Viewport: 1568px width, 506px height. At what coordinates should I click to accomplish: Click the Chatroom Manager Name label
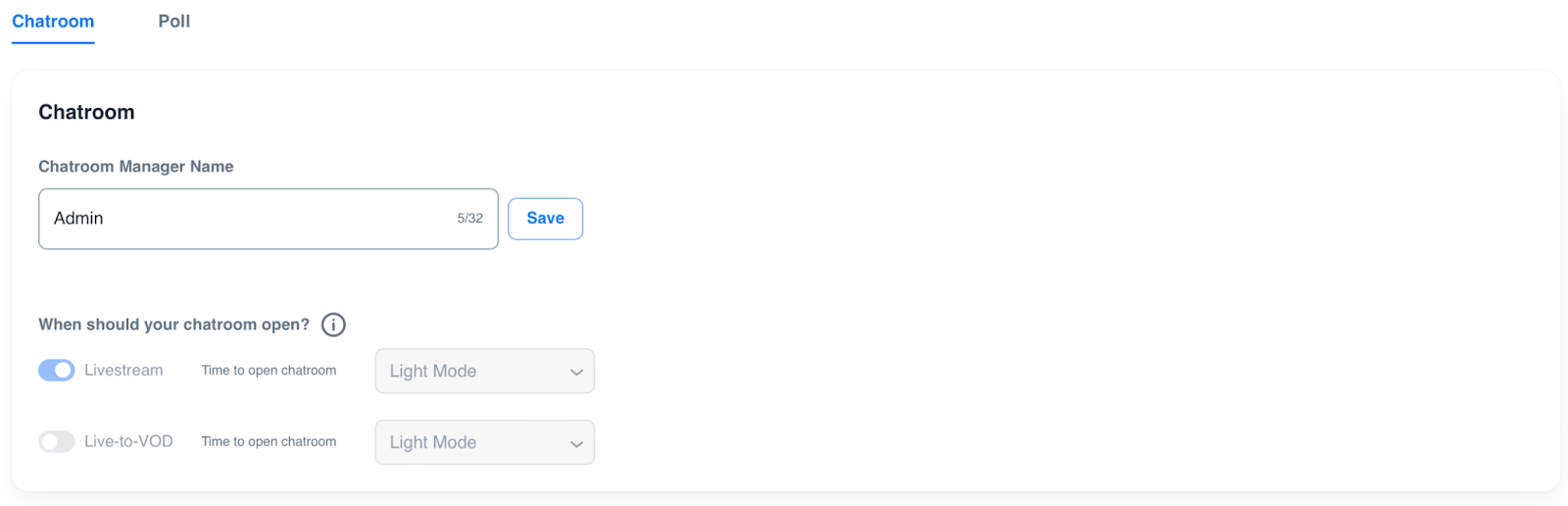[136, 167]
